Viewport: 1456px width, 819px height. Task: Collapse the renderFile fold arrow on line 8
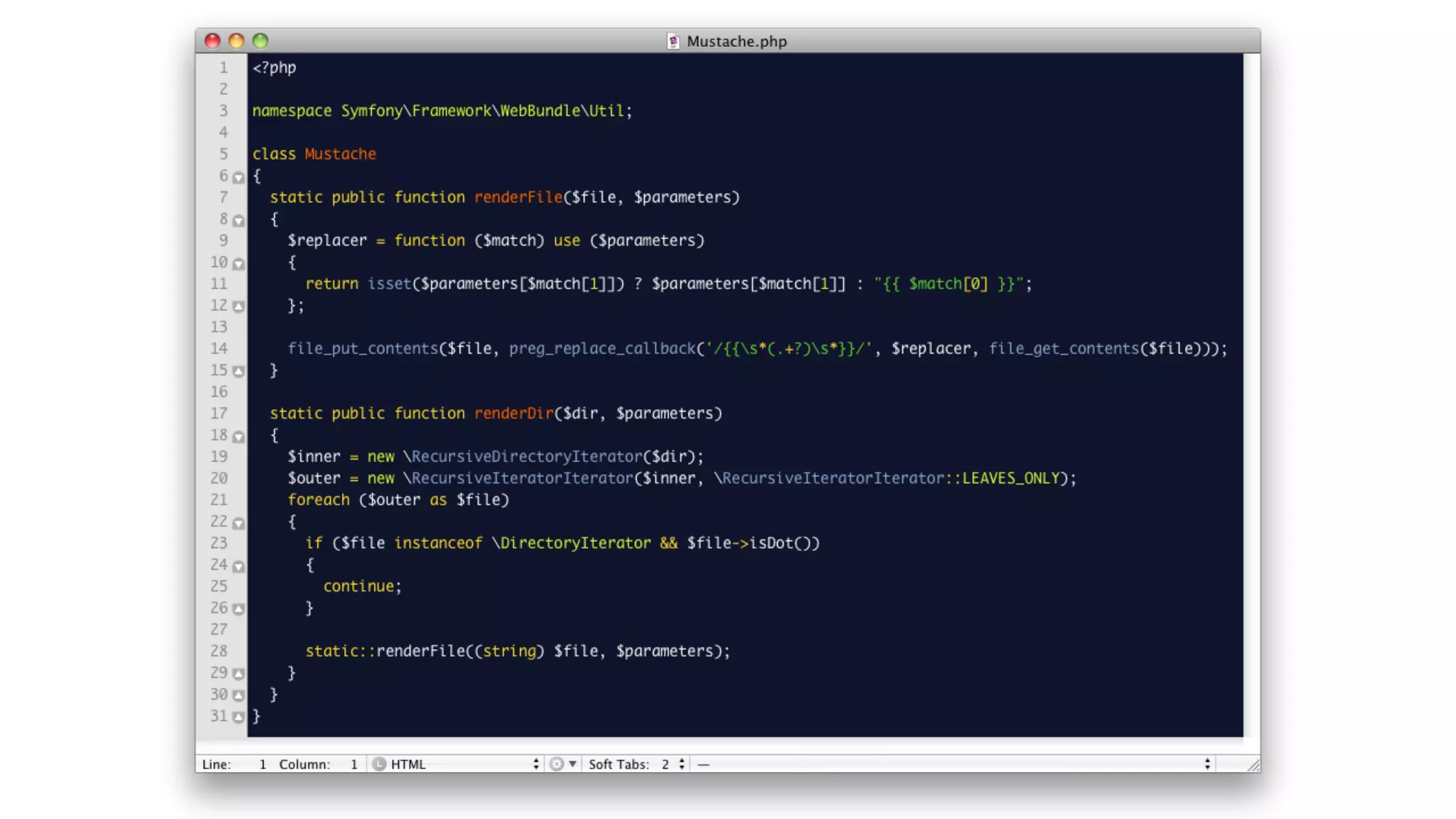click(239, 220)
